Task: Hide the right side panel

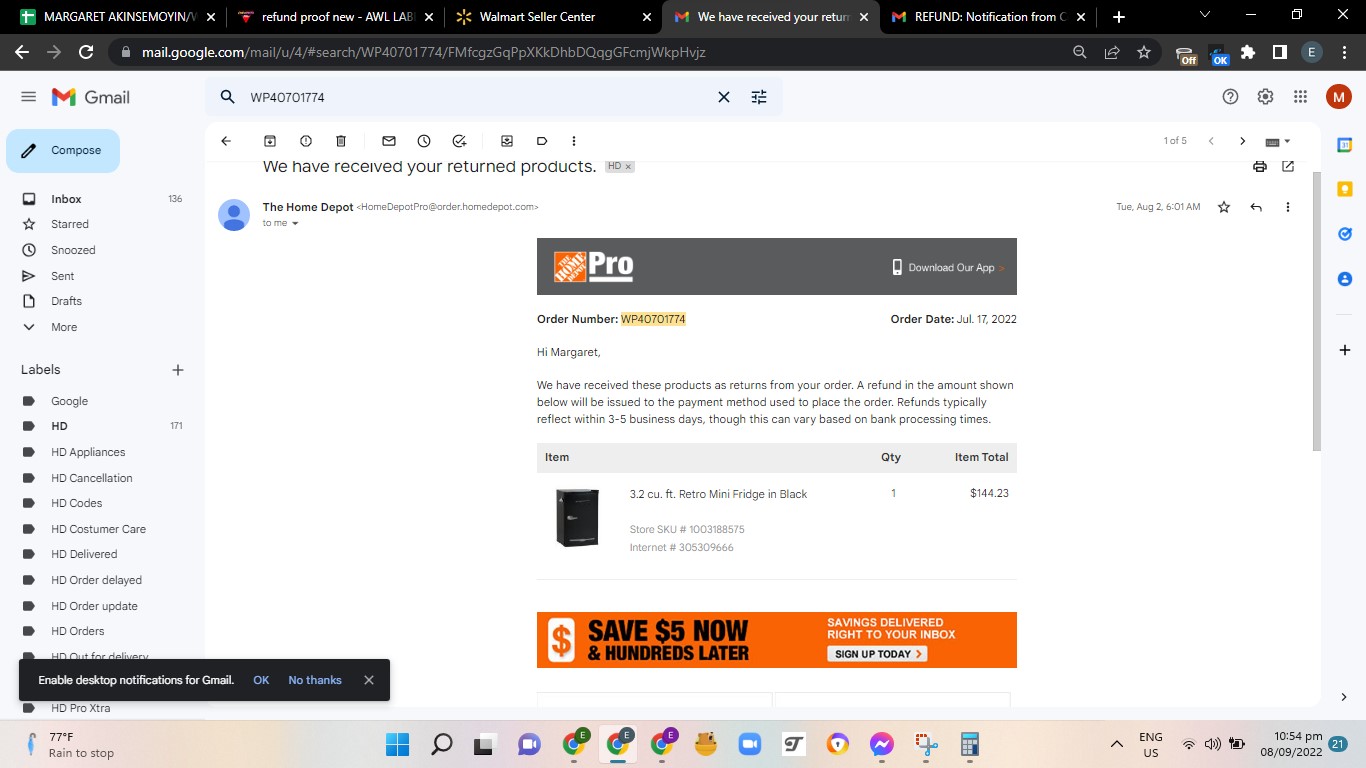Action: pos(1345,697)
